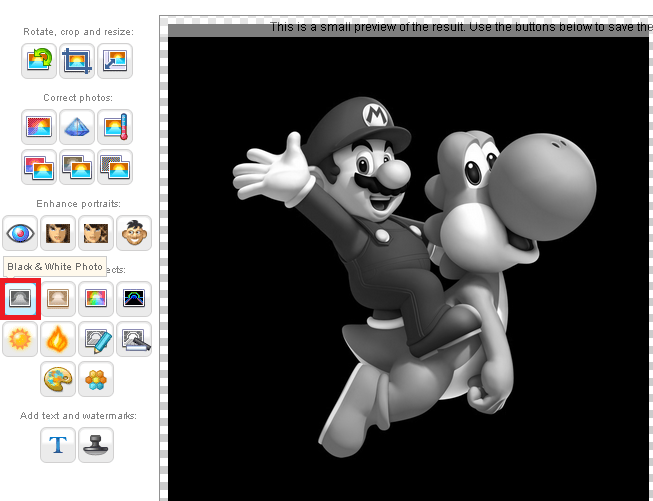Image resolution: width=653 pixels, height=501 pixels.
Task: Choose the orange fire flame effect
Action: pyautogui.click(x=58, y=339)
